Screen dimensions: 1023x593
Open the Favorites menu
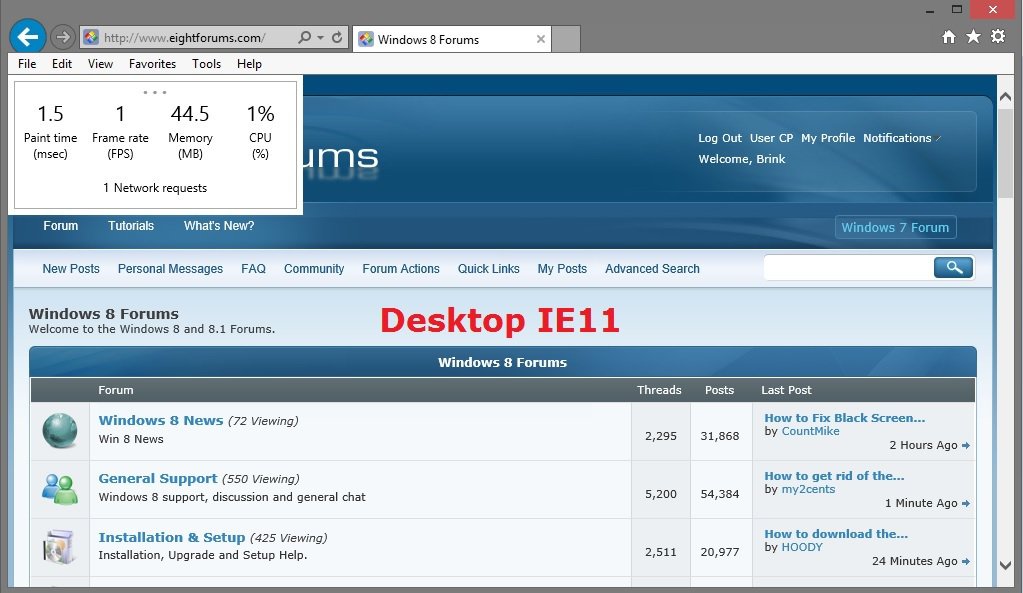(x=152, y=64)
